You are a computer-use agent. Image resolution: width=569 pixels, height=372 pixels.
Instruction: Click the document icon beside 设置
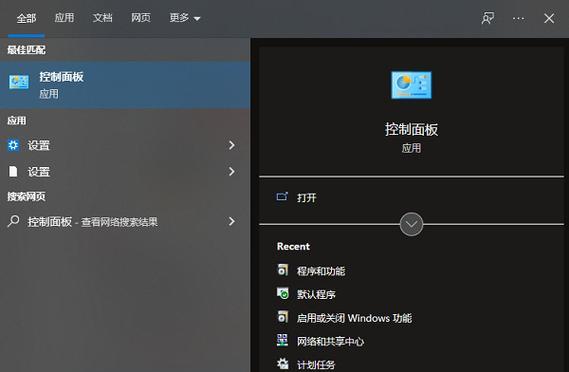point(13,171)
